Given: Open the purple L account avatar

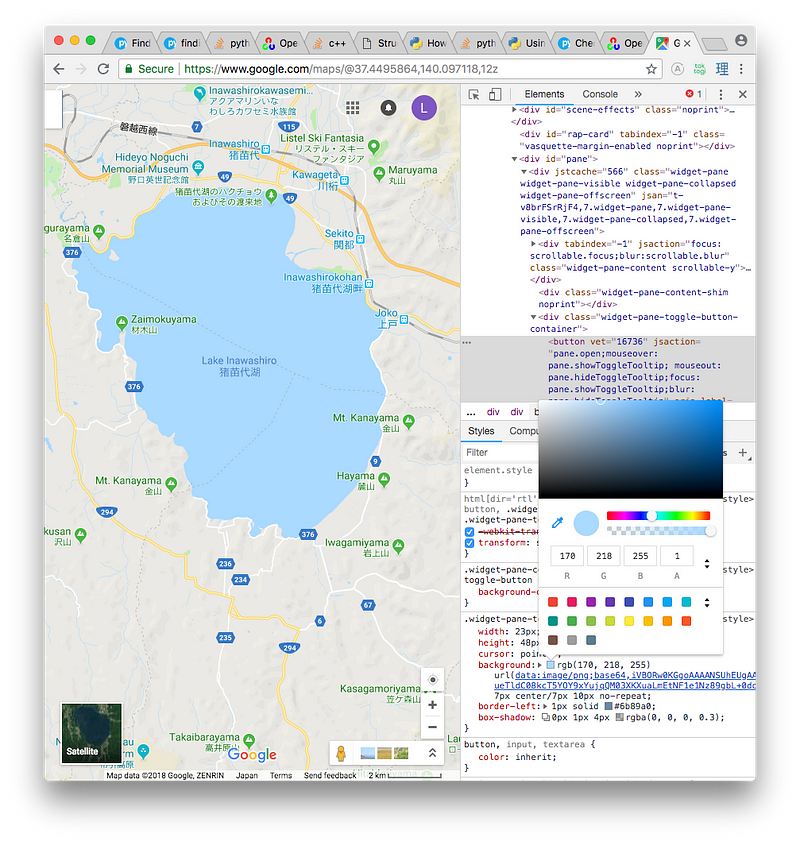Looking at the screenshot, I should tap(424, 108).
